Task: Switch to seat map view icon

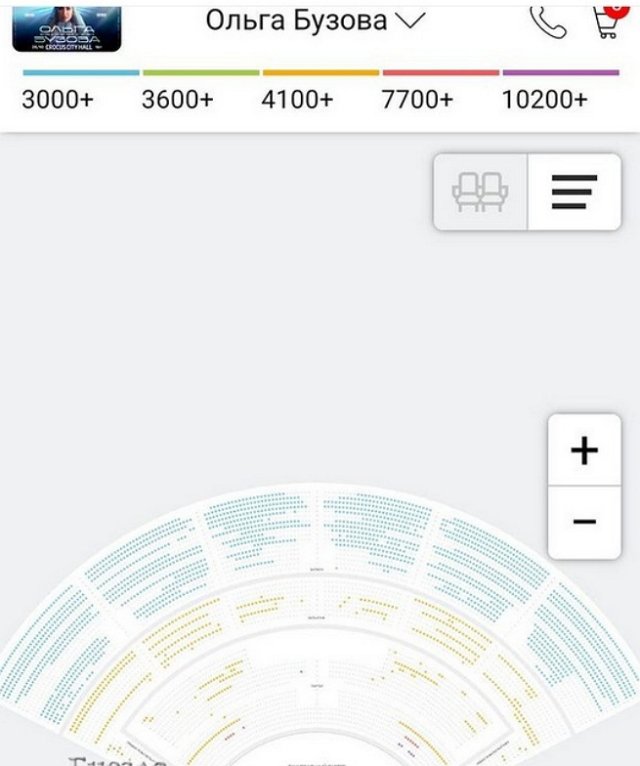Action: pyautogui.click(x=480, y=192)
